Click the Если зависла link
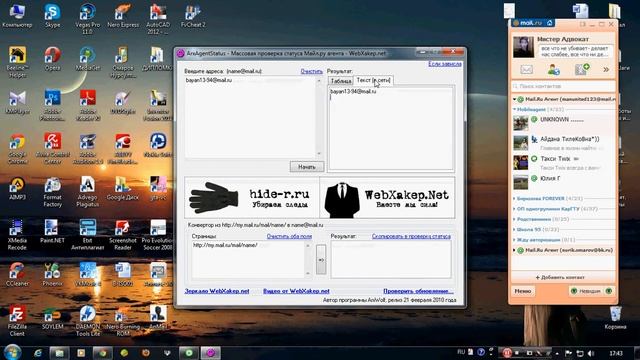This screenshot has height=360, width=640. pyautogui.click(x=445, y=64)
